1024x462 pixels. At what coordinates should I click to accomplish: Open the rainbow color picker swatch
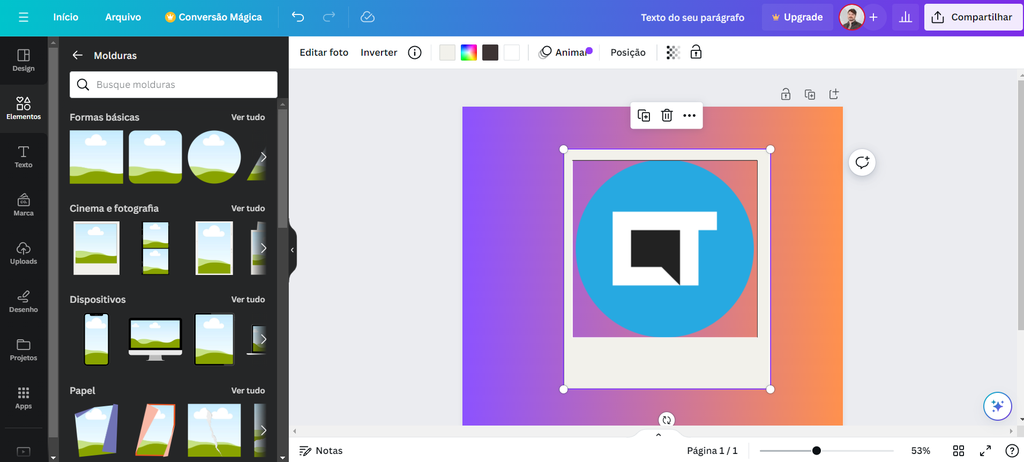tap(469, 53)
